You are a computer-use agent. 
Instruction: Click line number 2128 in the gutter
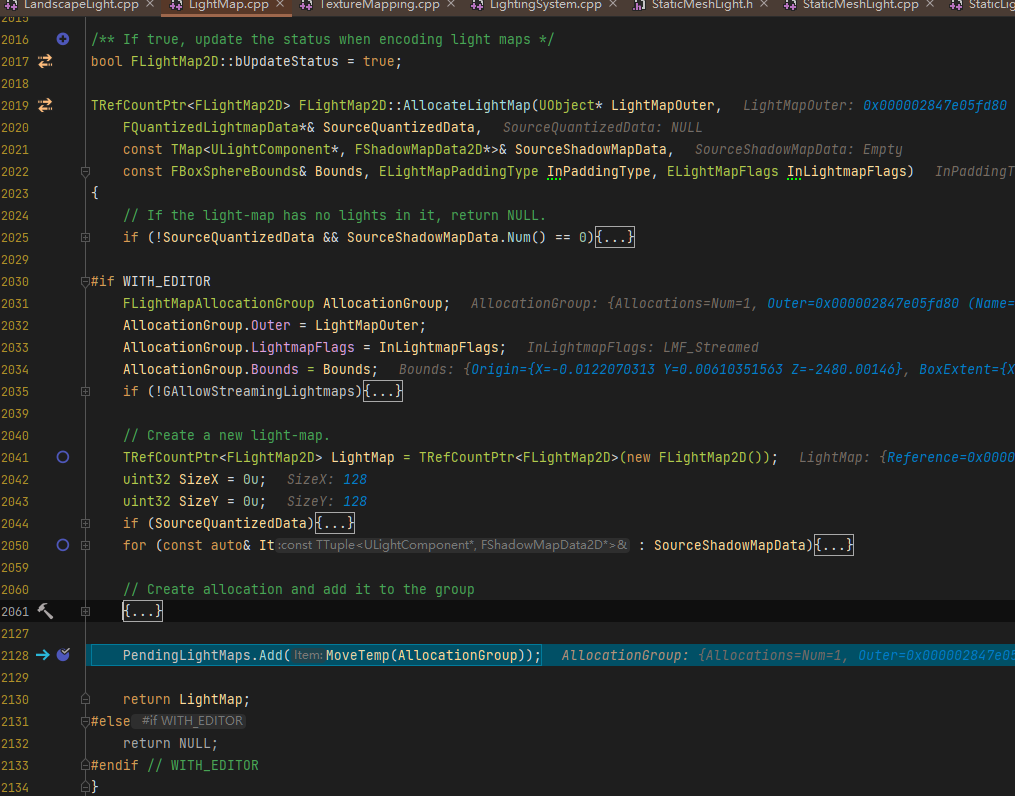[x=15, y=655]
